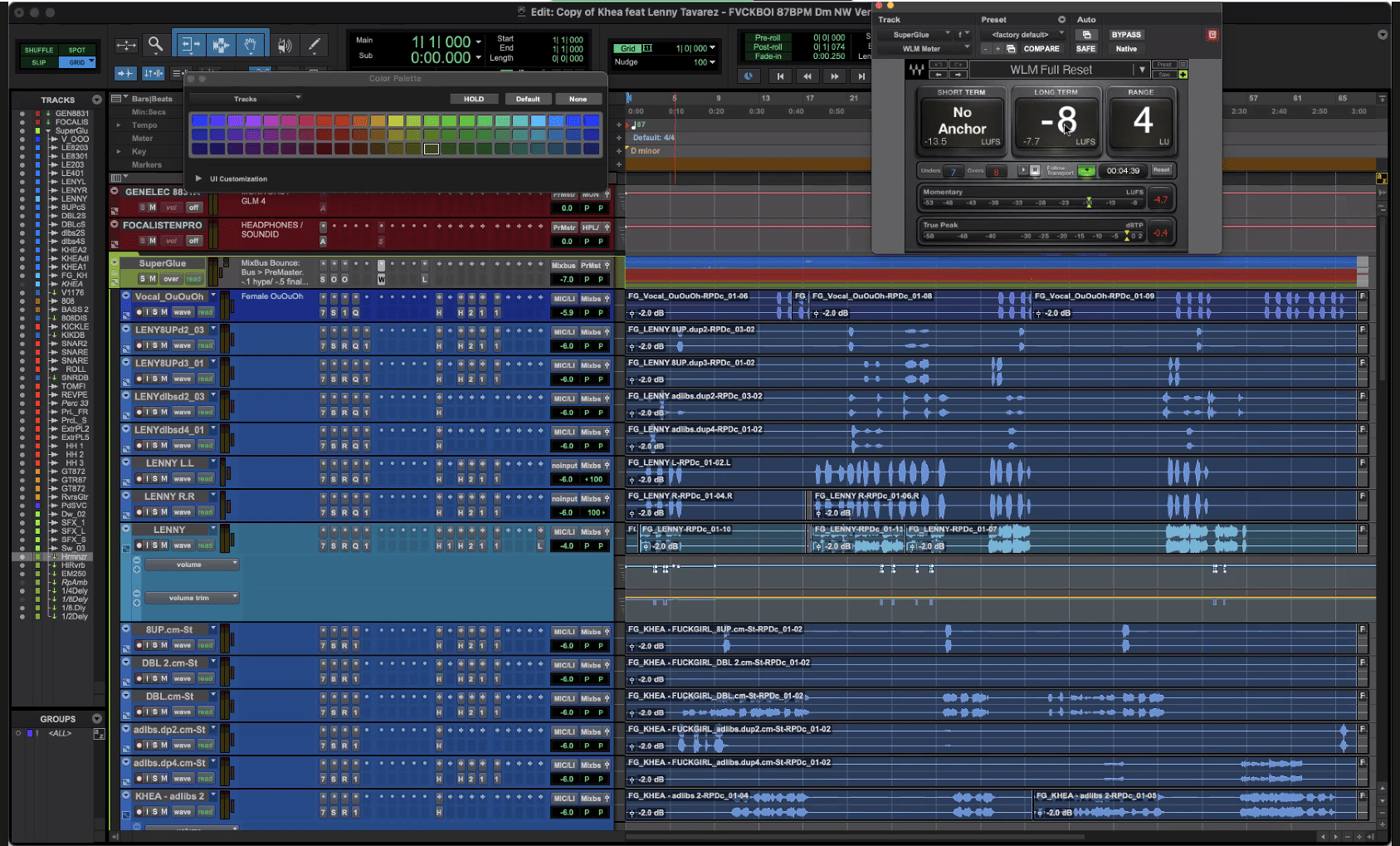Open the Tracks dropdown in Color Palette
Screen dimensions: 1400x846
click(246, 99)
